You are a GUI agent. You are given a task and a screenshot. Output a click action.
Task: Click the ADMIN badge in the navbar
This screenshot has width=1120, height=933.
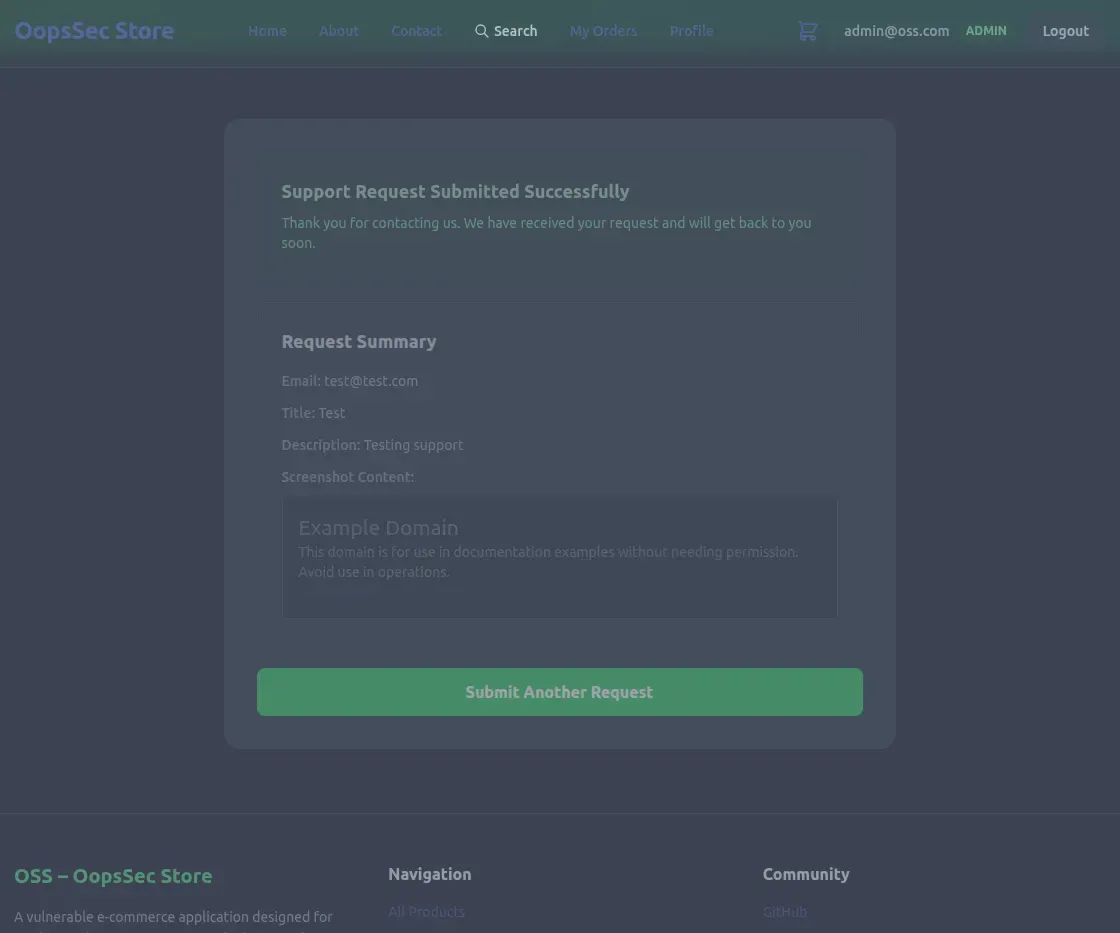(986, 31)
